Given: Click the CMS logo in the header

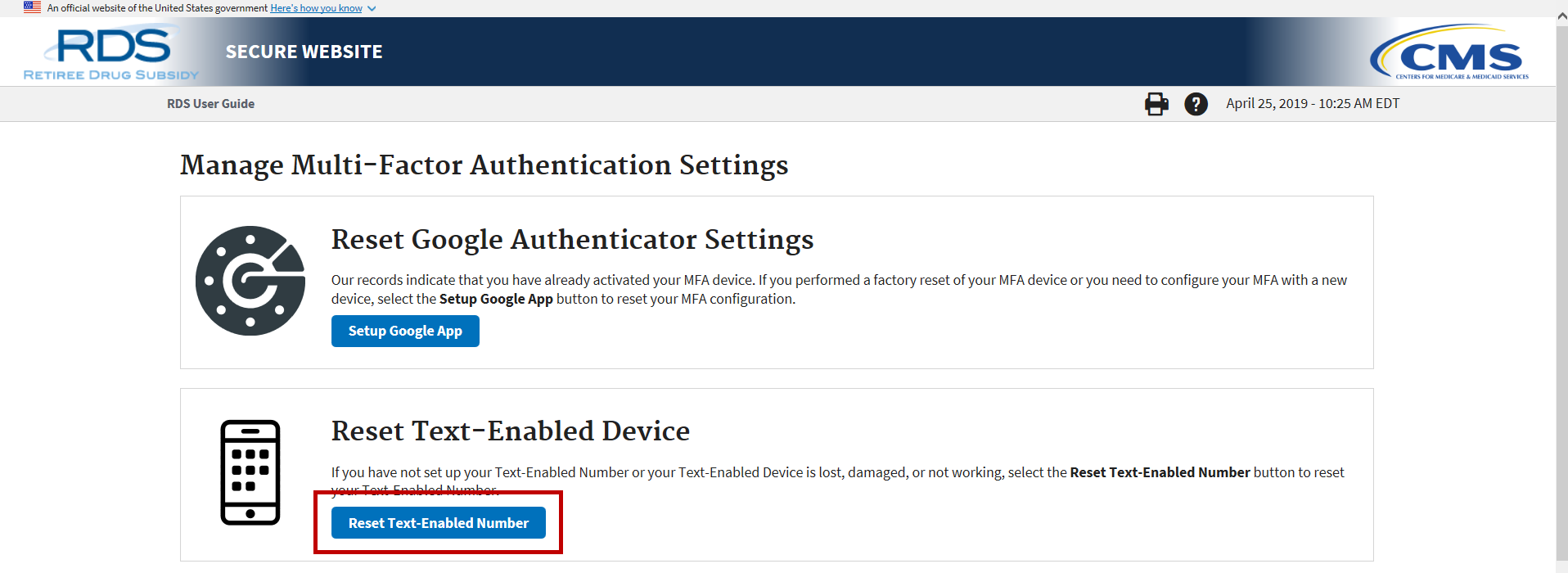Looking at the screenshot, I should tap(1450, 53).
